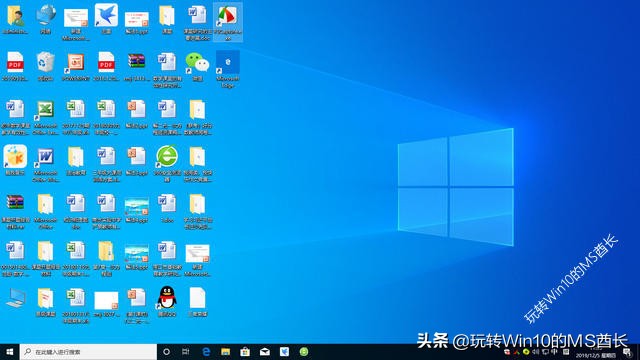Open the date and time in system tray

(x=596, y=353)
